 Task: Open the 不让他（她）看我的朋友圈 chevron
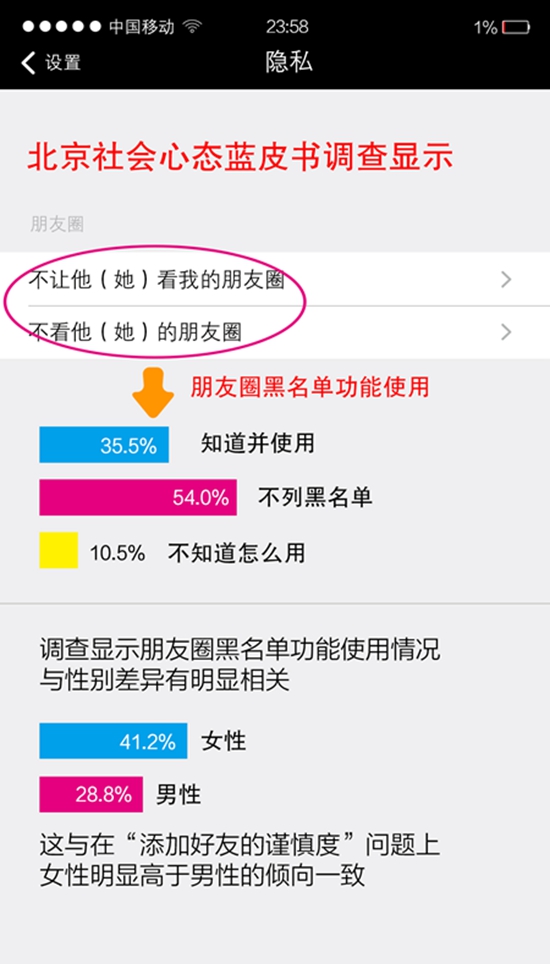(506, 280)
